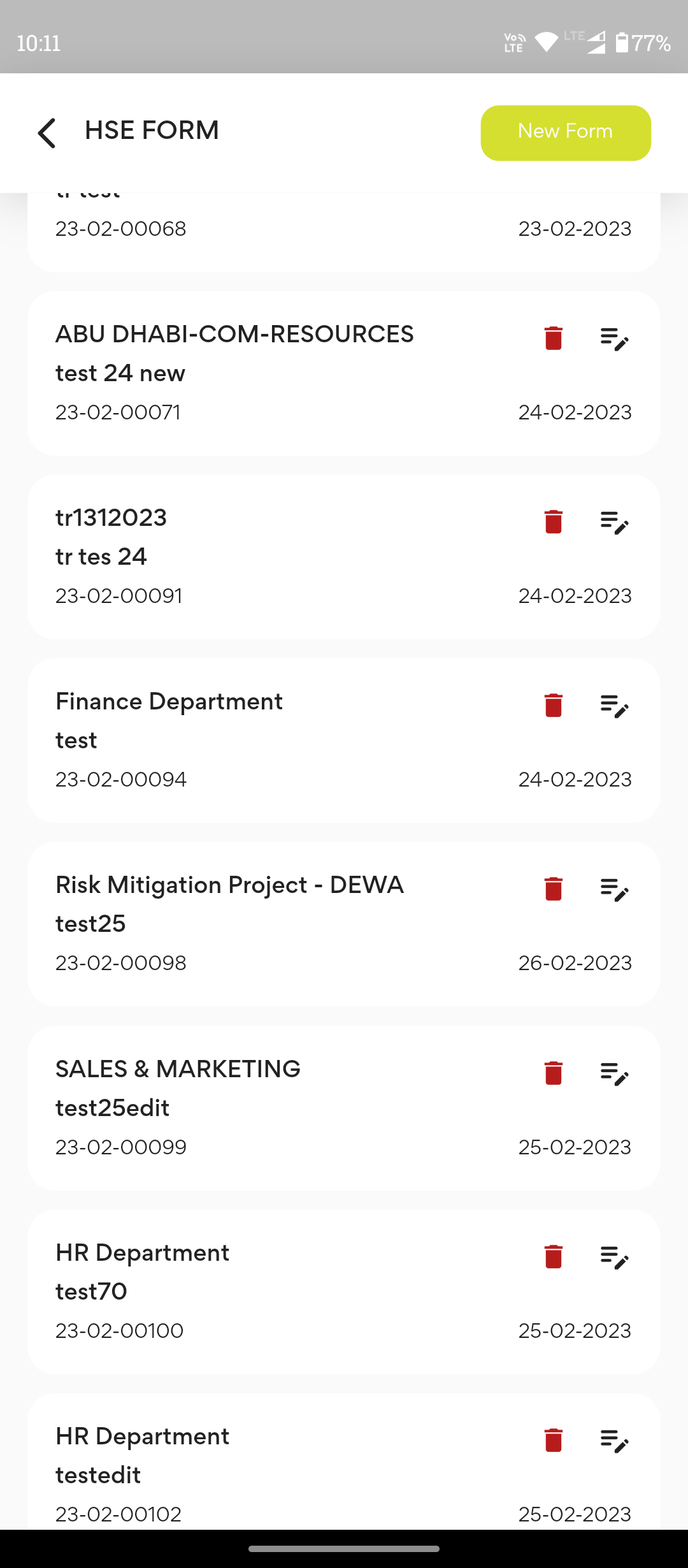The image size is (688, 1568).
Task: Delete the ABU DHABI-COM-RESOURCES form entry
Action: coord(554,338)
